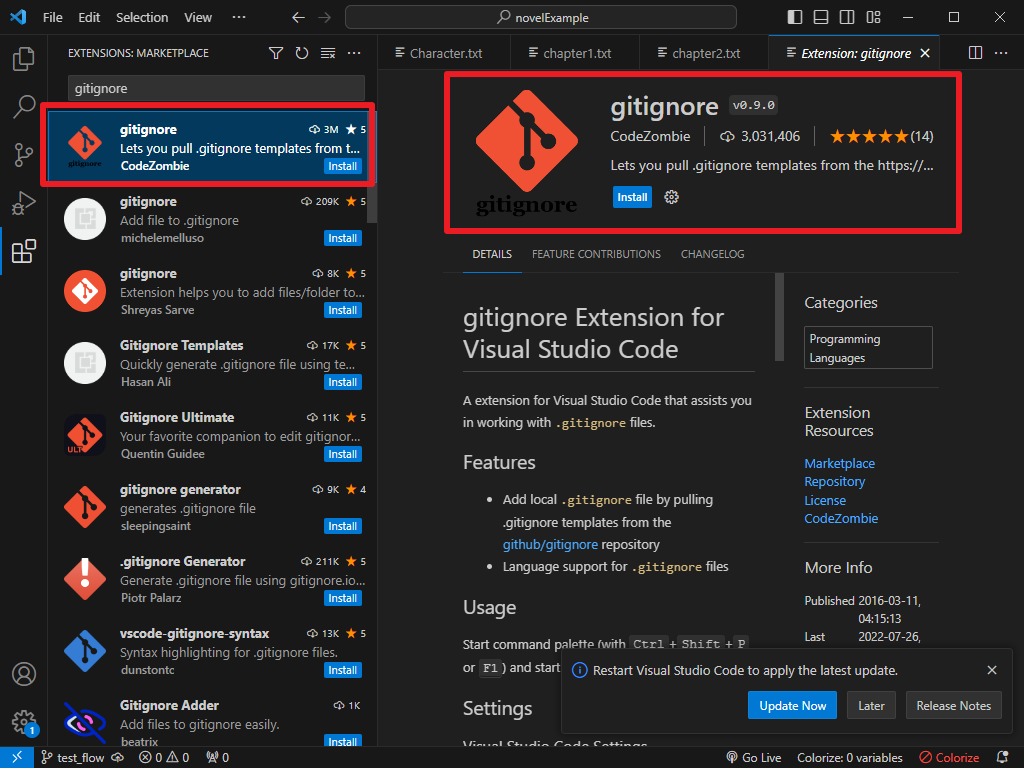Click the Colorize status bar item
This screenshot has height=768, width=1024.
point(949,758)
